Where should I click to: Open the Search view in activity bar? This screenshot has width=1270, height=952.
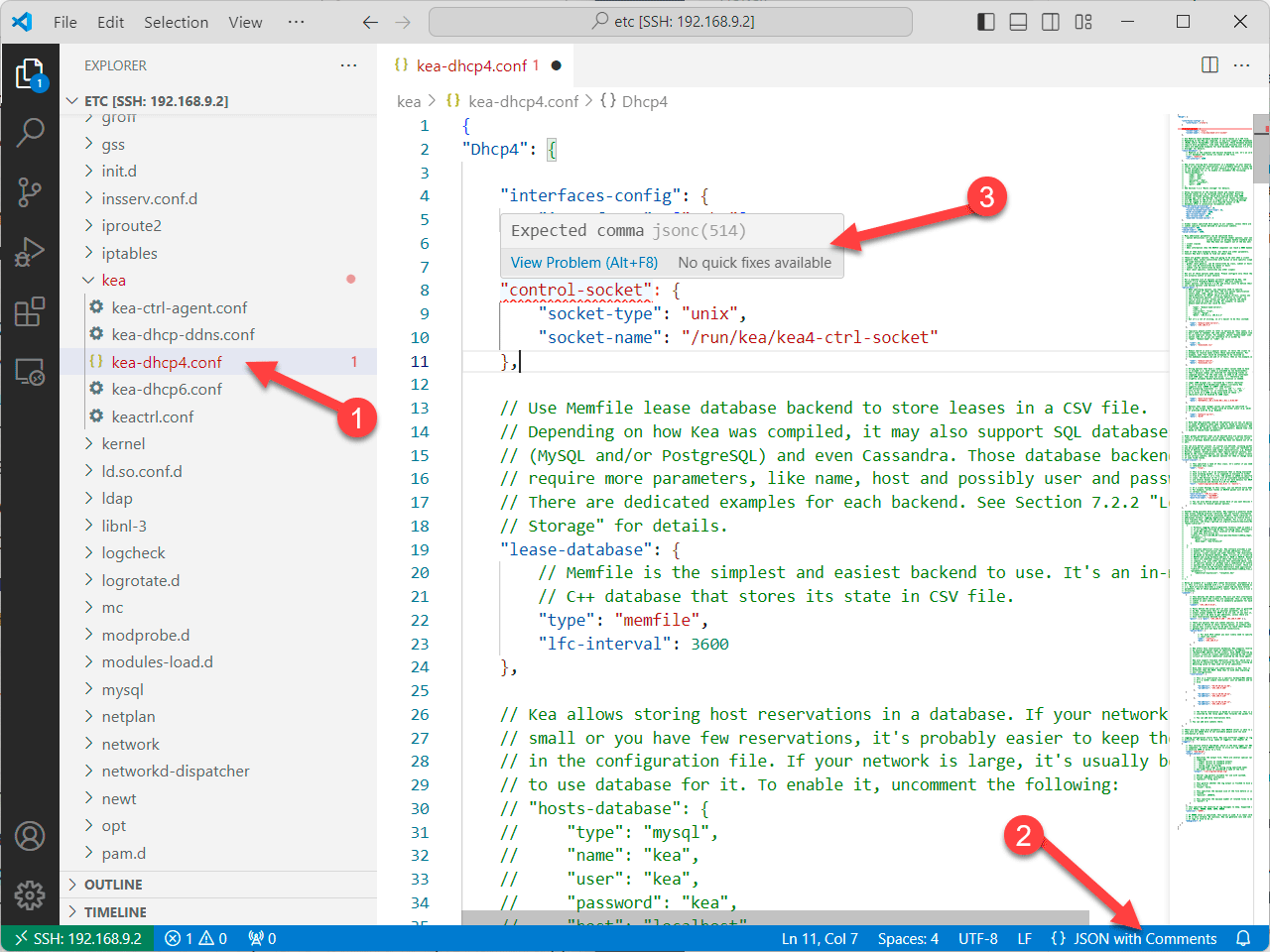point(30,131)
